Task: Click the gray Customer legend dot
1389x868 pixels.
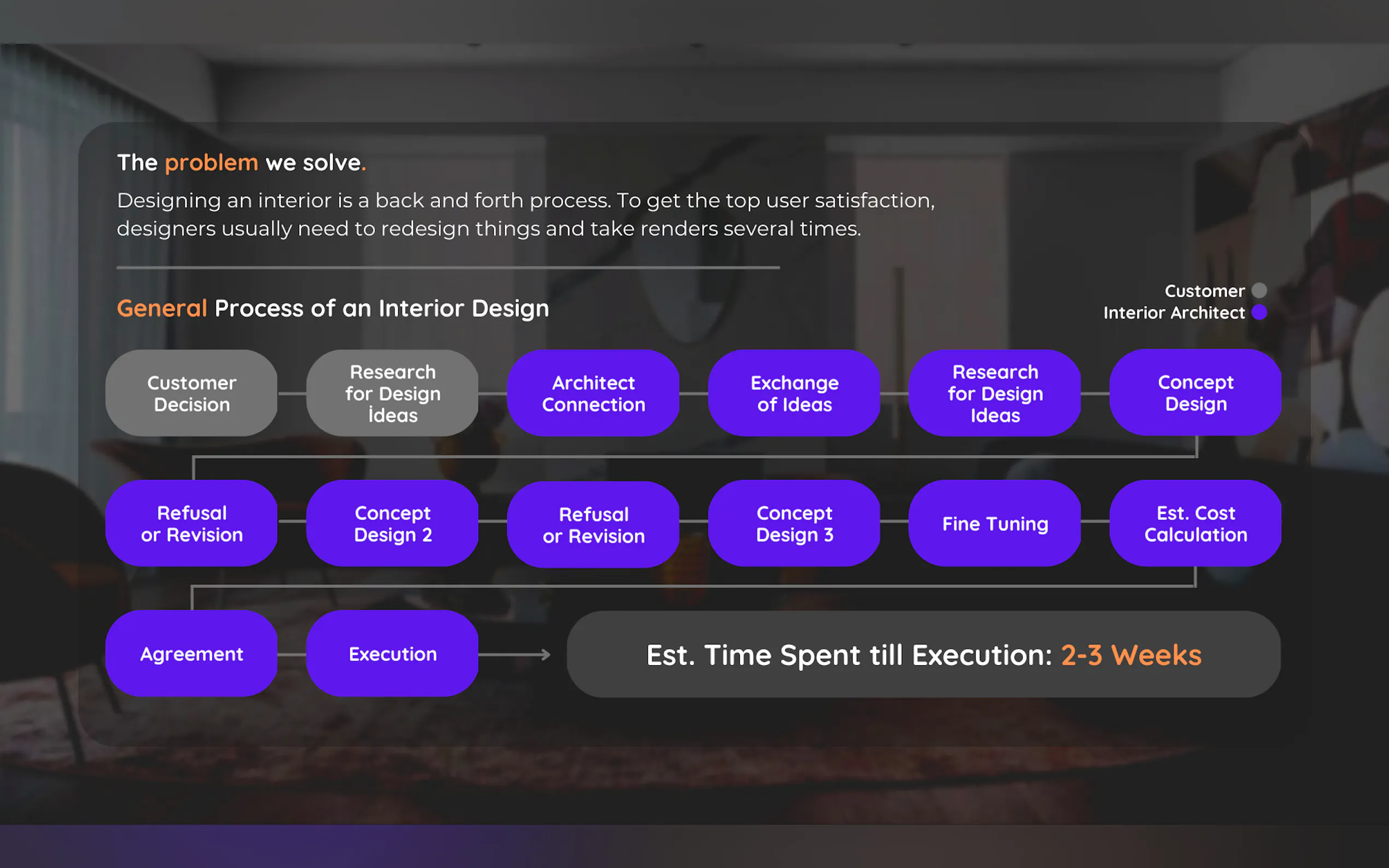Action: pos(1259,290)
